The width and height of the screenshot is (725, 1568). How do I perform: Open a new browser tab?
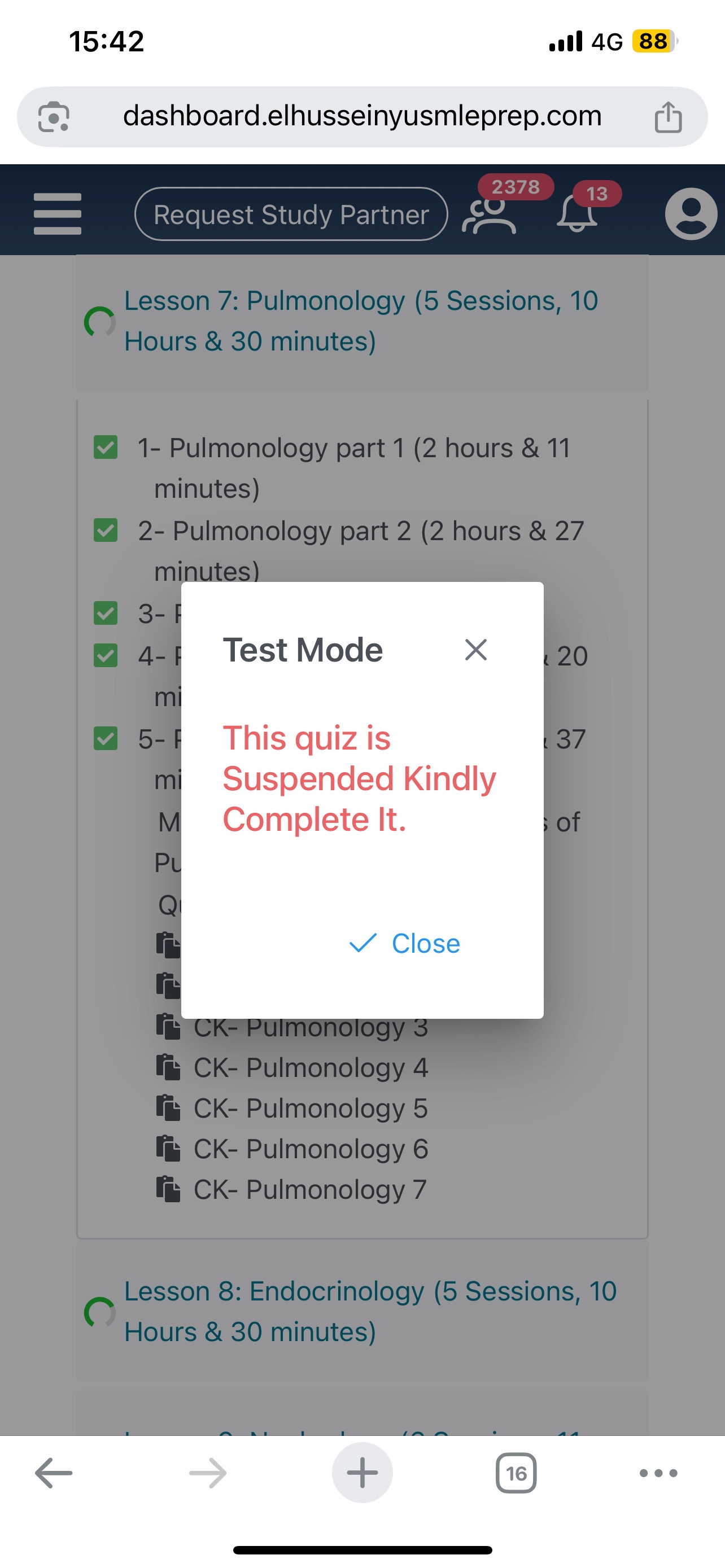pos(362,1473)
